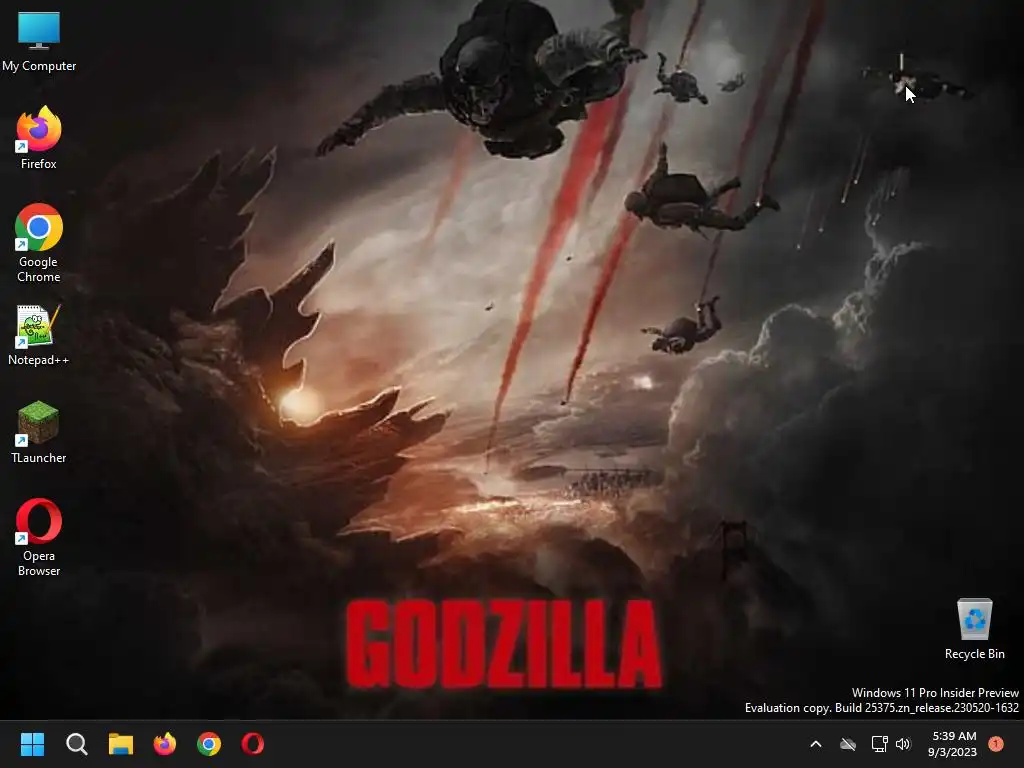Image resolution: width=1024 pixels, height=768 pixels.
Task: Open the Windows Start menu
Action: [32, 744]
